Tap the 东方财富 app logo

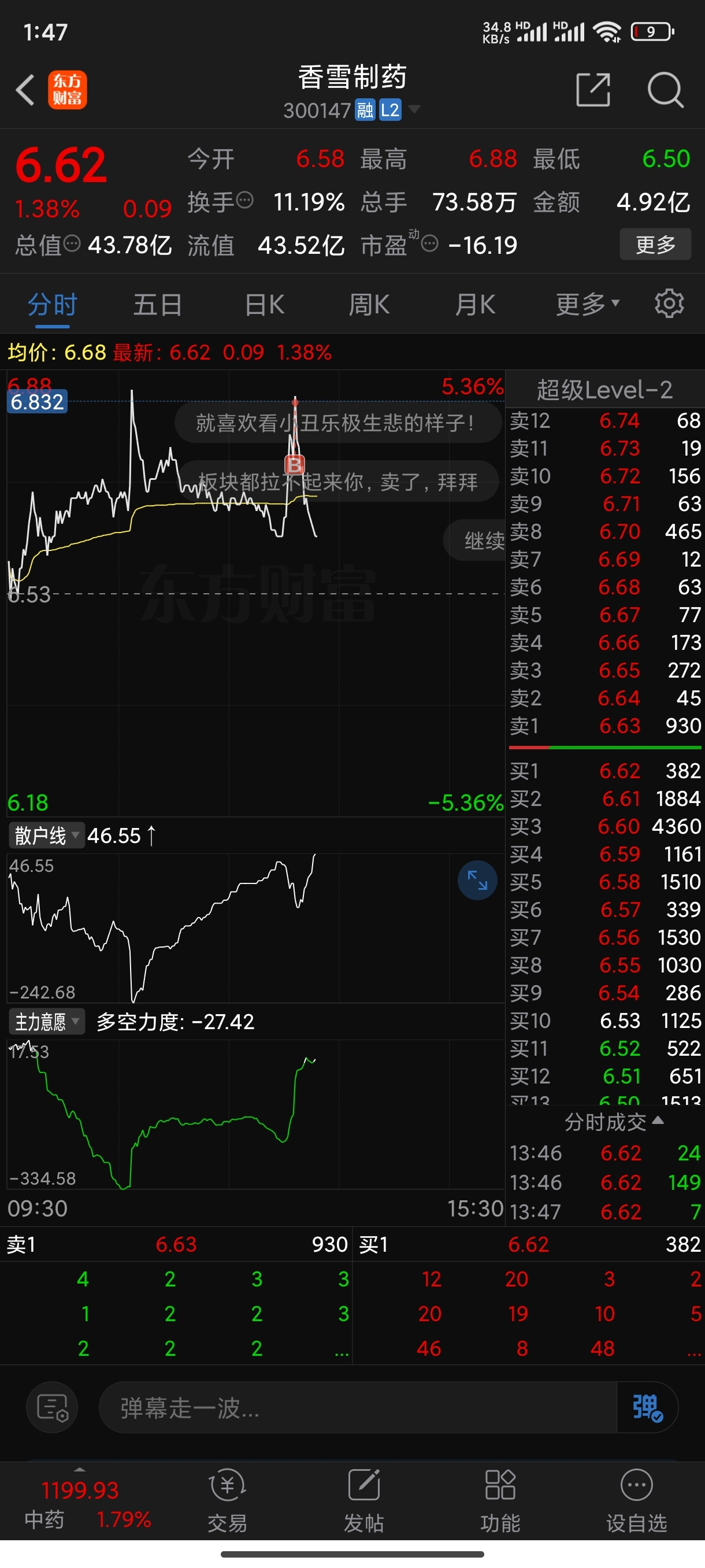(x=68, y=90)
